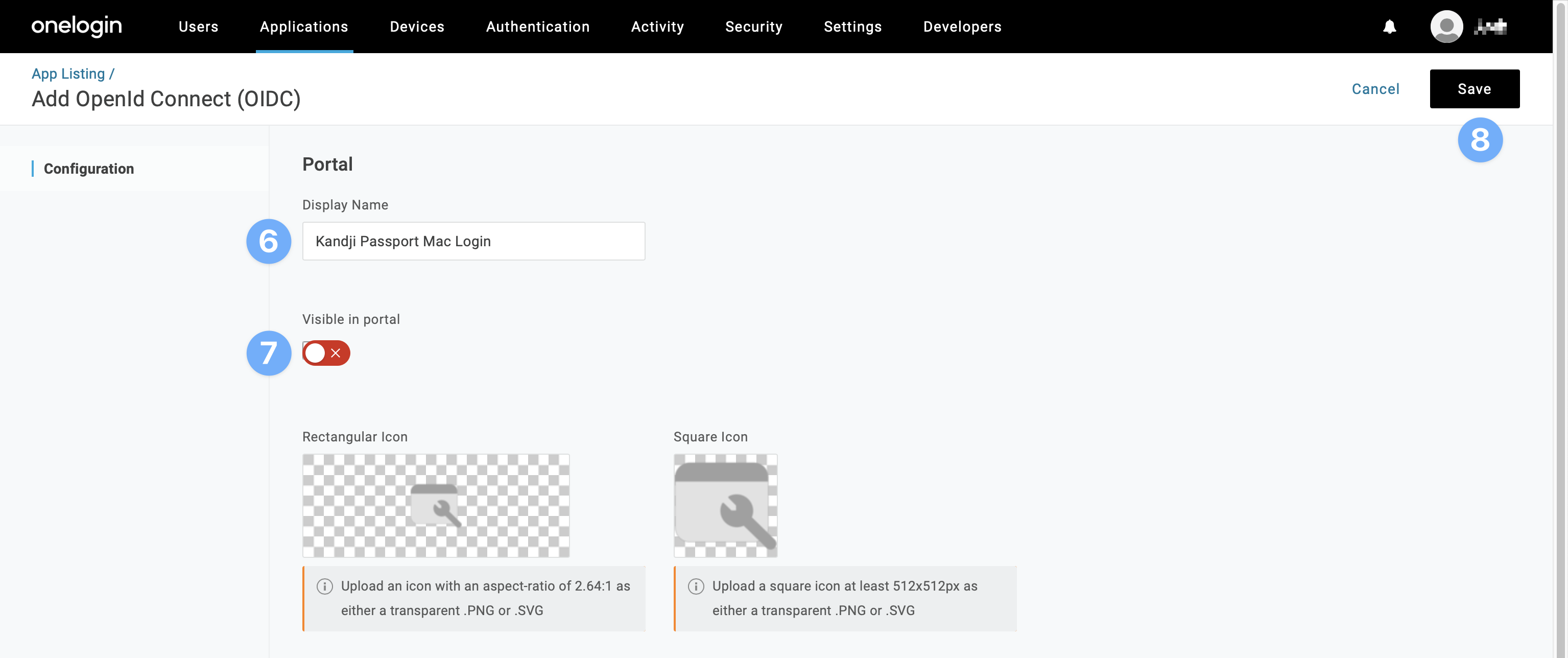1568x658 pixels.
Task: Click the Cancel link
Action: pos(1375,89)
